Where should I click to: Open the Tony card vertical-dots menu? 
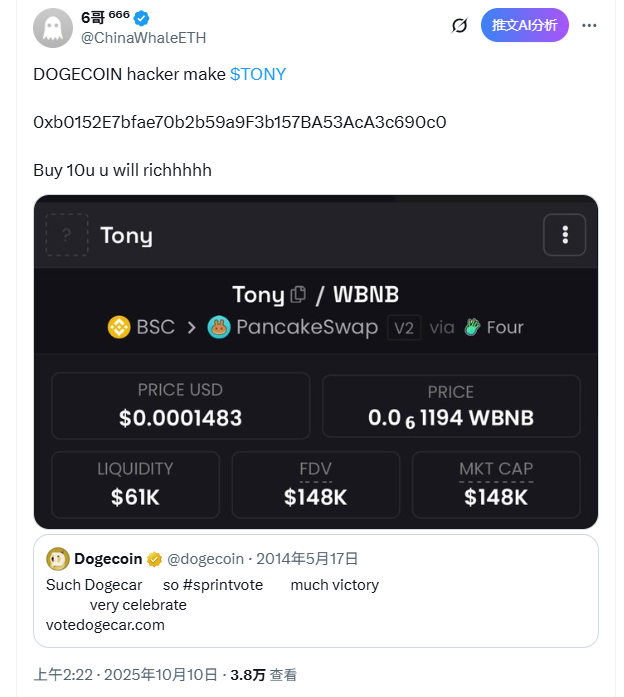tap(565, 235)
